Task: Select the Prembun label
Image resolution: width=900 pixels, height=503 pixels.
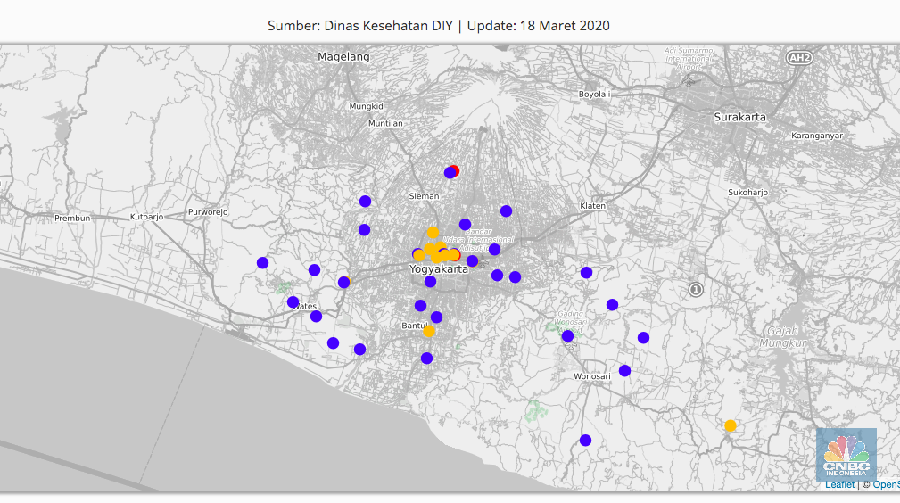Action: [72, 218]
